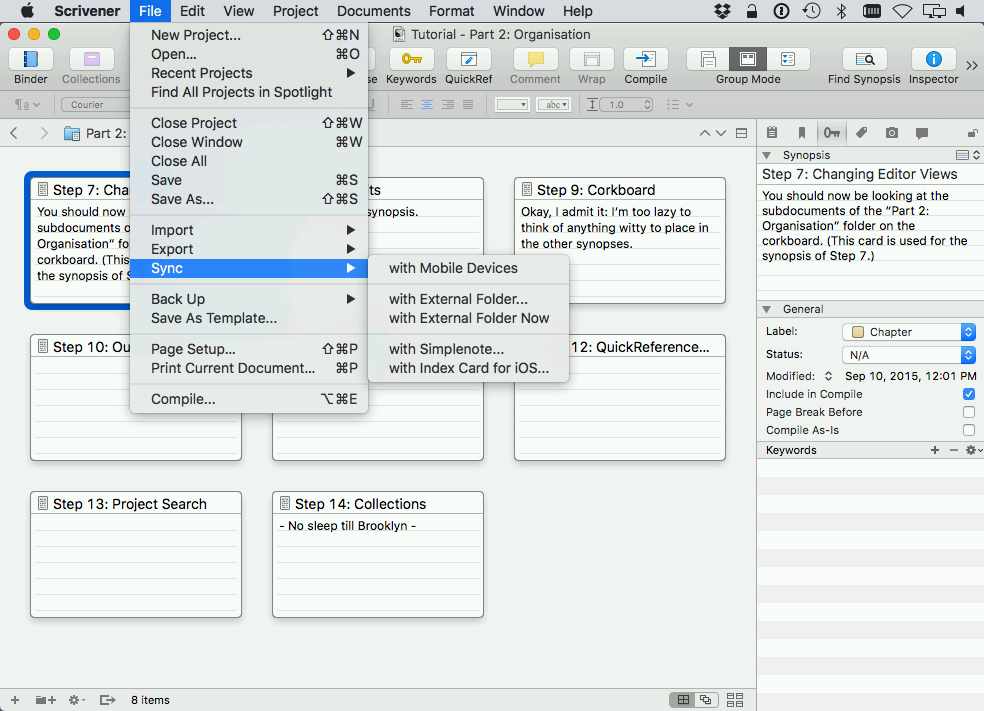Go to previous document up arrow

coord(705,133)
